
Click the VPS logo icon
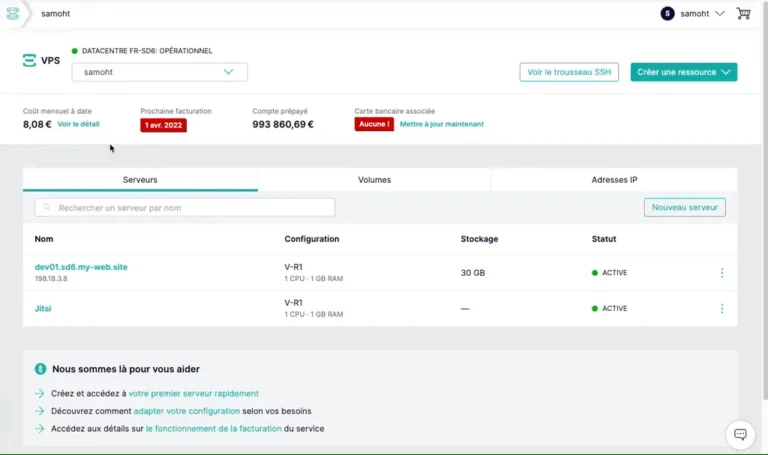(29, 60)
